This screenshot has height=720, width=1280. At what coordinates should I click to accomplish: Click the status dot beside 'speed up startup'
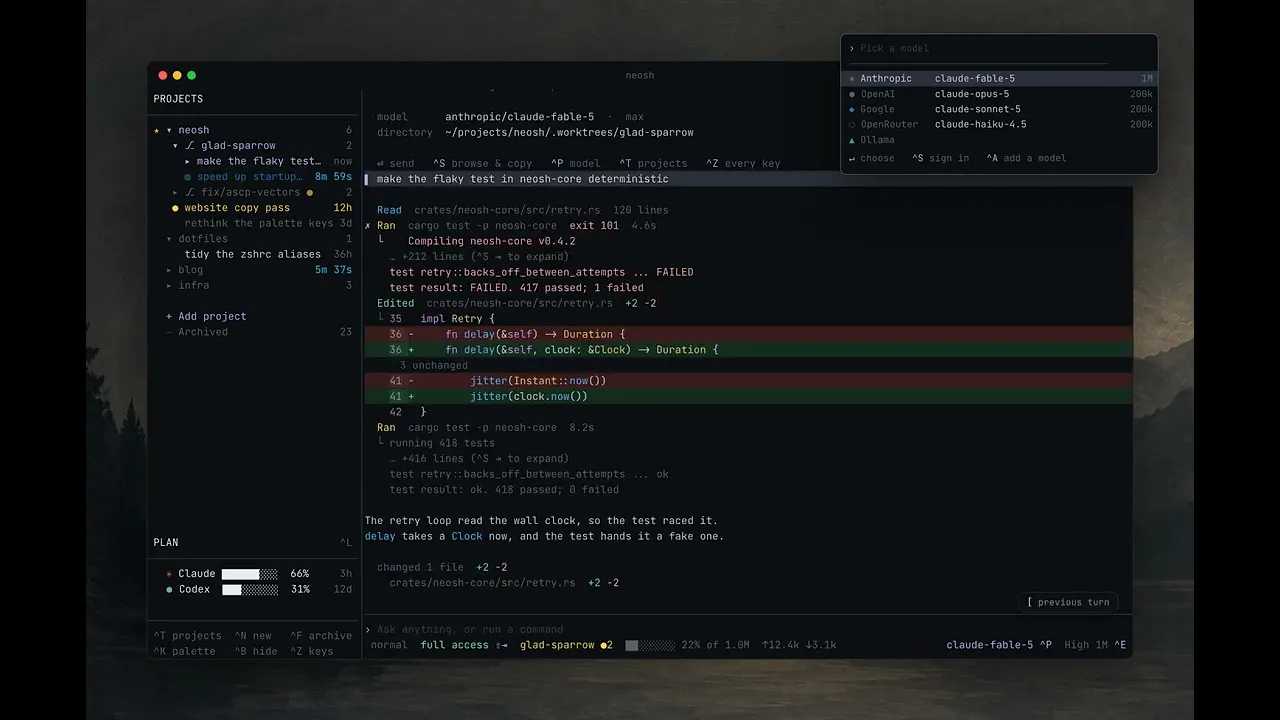click(188, 177)
